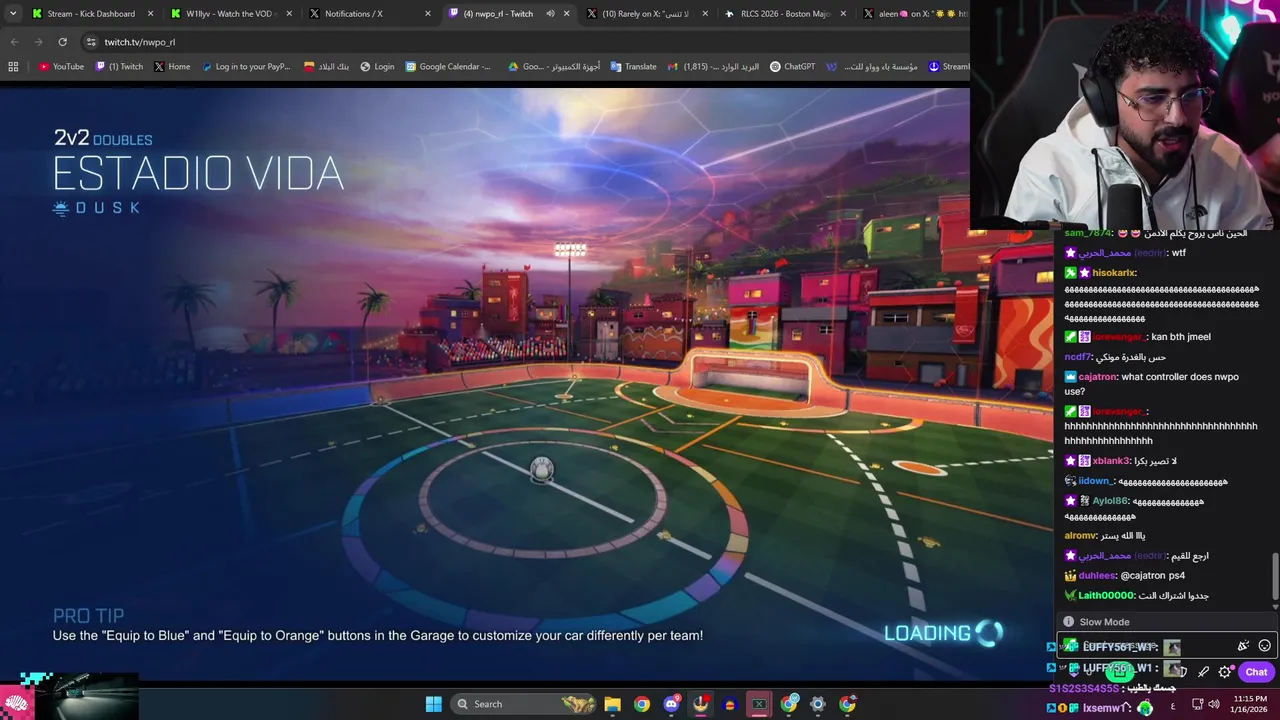Open the Windows Start menu
Viewport: 1280px width, 720px height.
433,704
